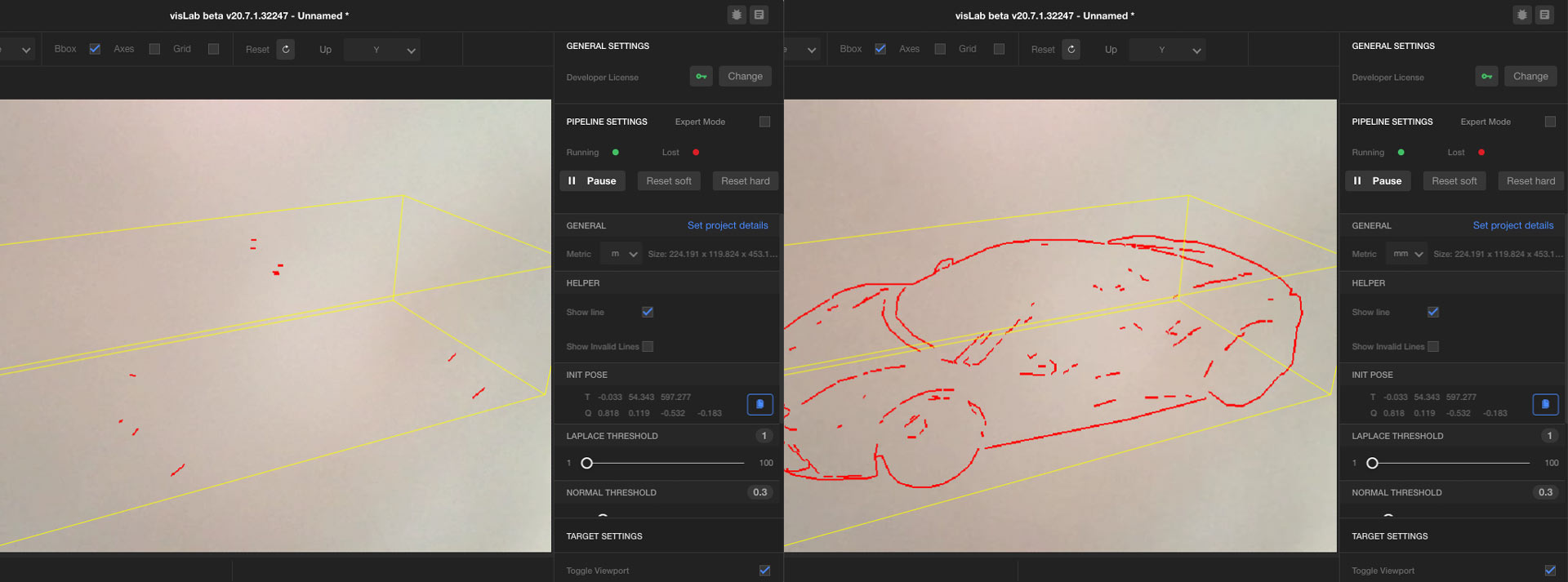1568x582 pixels.
Task: Click the Laplace Threshold slider handle in left window
Action: pyautogui.click(x=586, y=463)
